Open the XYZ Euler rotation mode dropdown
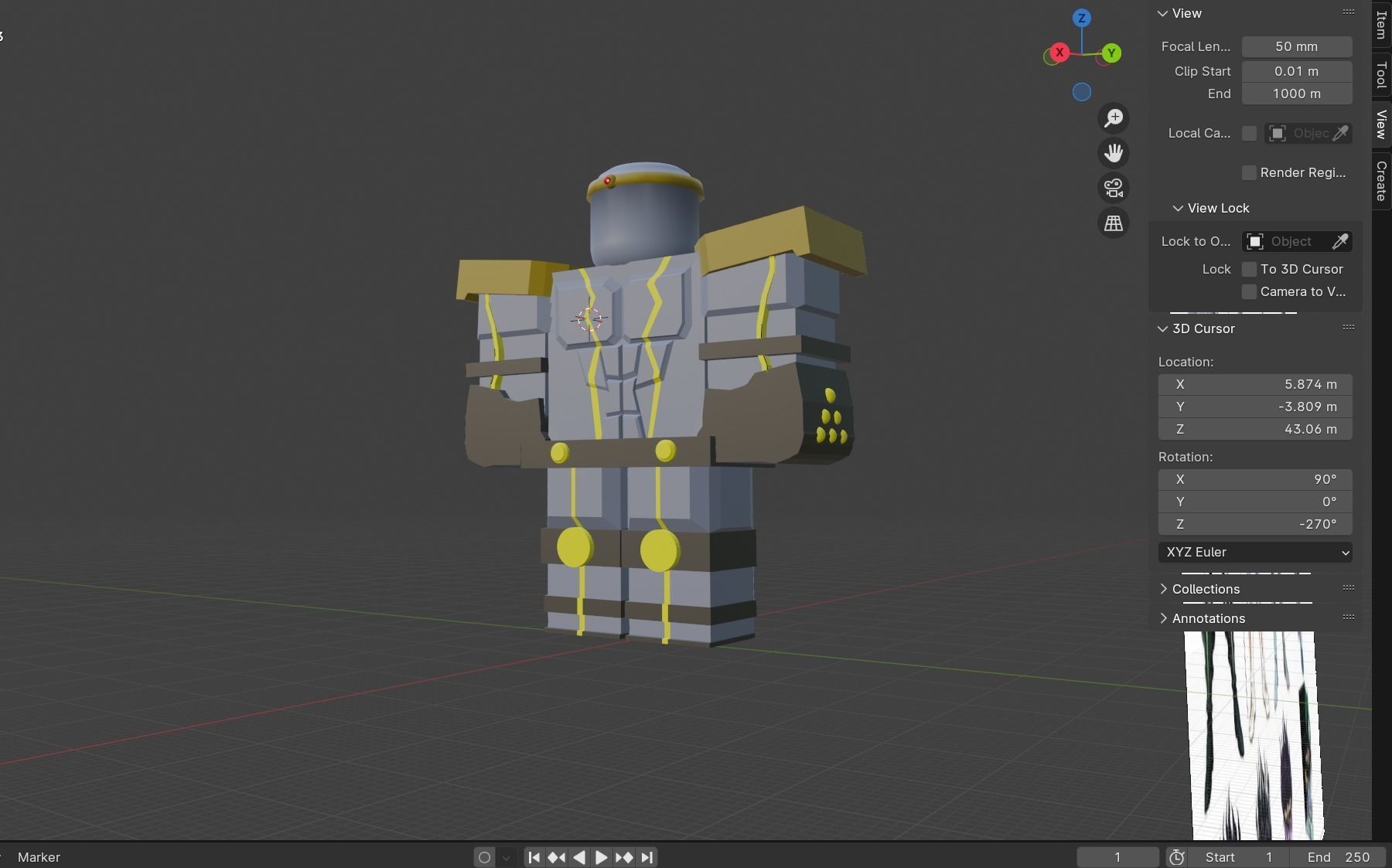This screenshot has width=1392, height=868. click(1255, 552)
